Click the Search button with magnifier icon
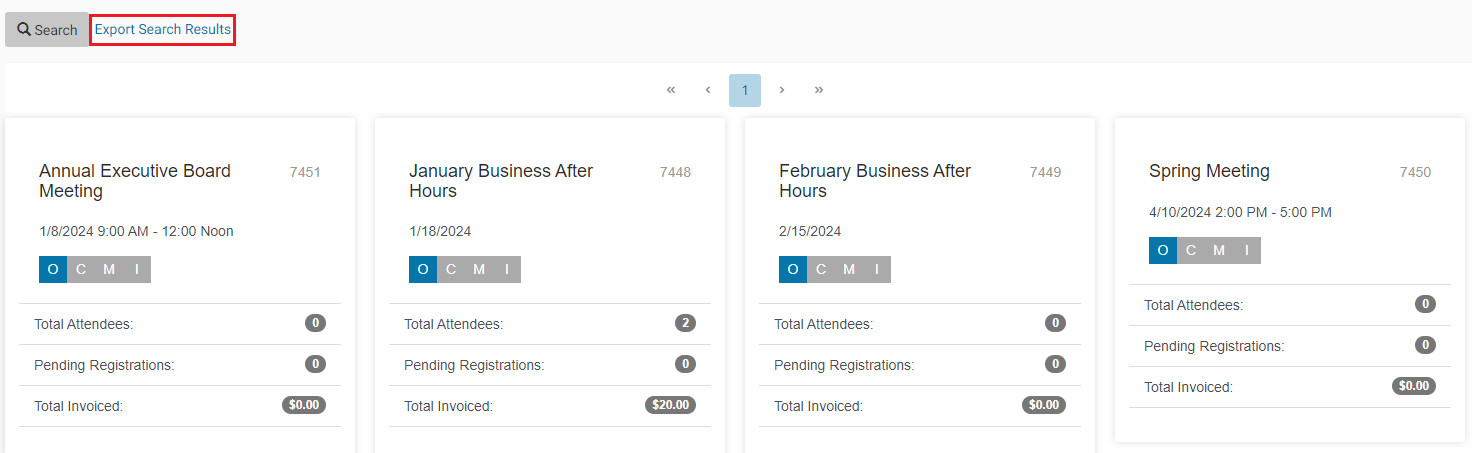 [47, 30]
